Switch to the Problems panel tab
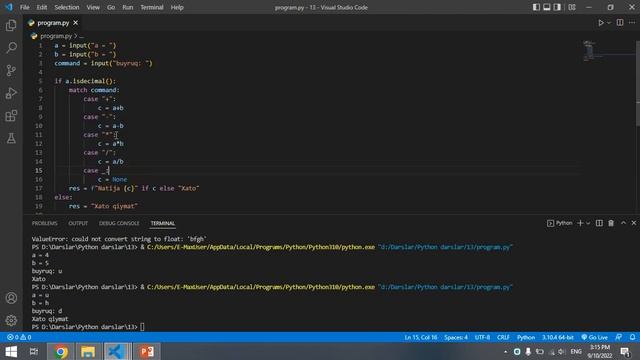The image size is (640, 360). (44, 223)
